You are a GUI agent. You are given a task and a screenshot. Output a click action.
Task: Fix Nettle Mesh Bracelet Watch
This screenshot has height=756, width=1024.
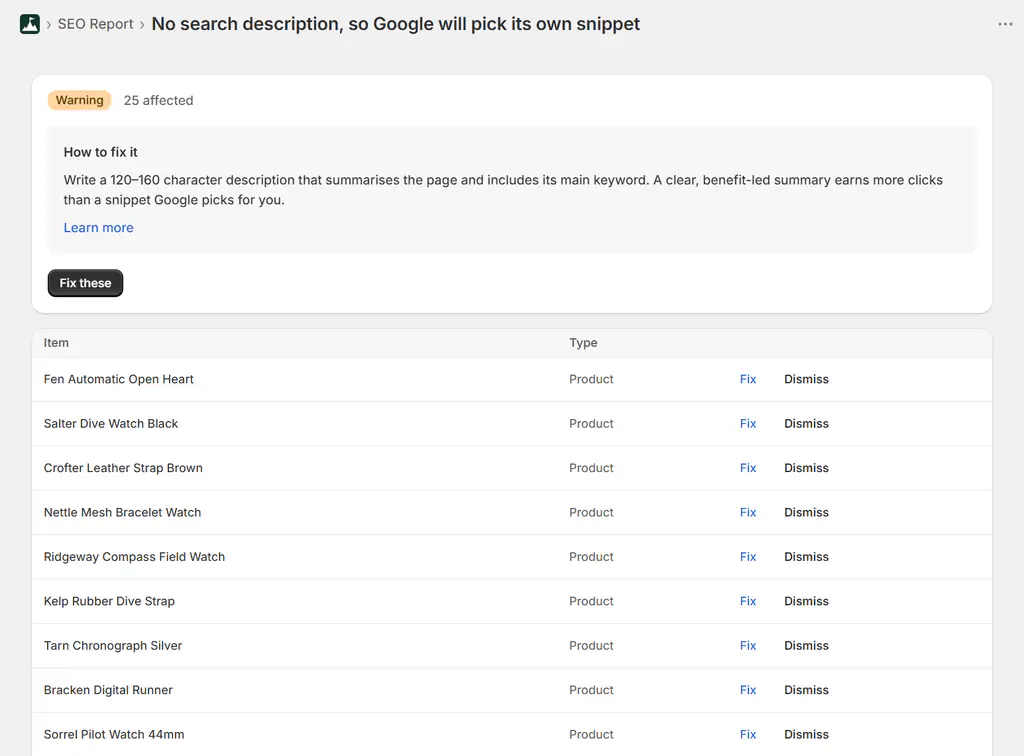pyautogui.click(x=748, y=512)
